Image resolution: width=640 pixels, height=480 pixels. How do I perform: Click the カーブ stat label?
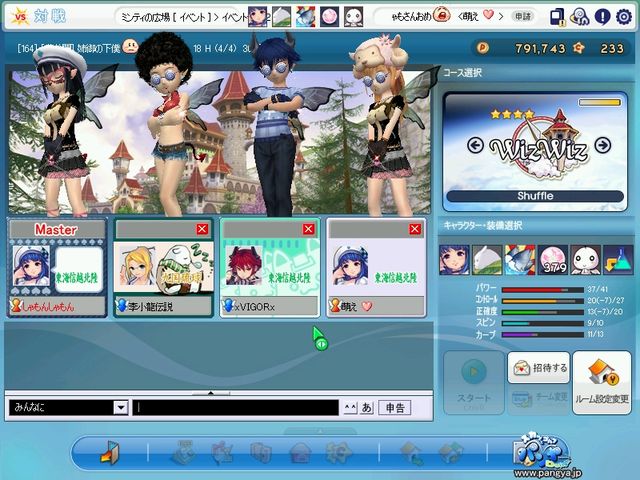click(x=486, y=335)
